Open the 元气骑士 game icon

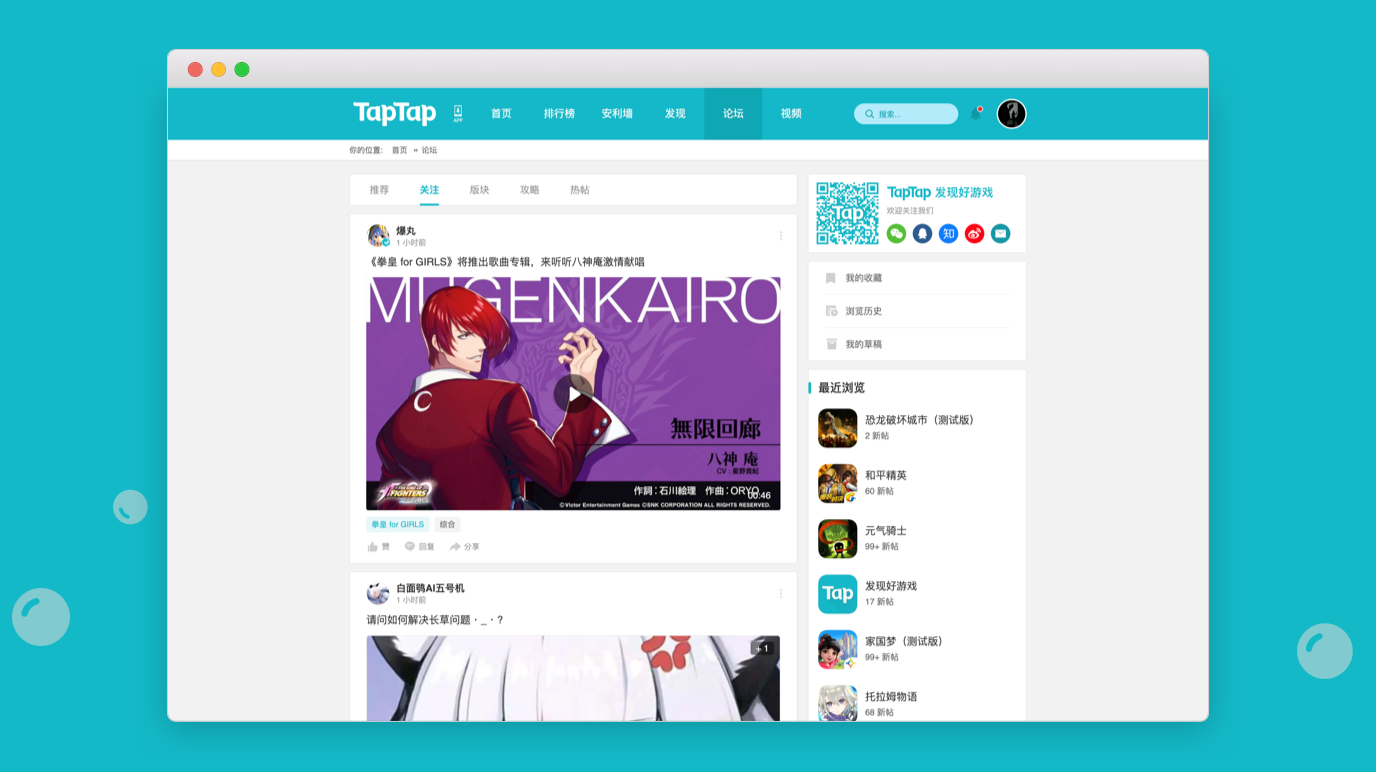837,539
